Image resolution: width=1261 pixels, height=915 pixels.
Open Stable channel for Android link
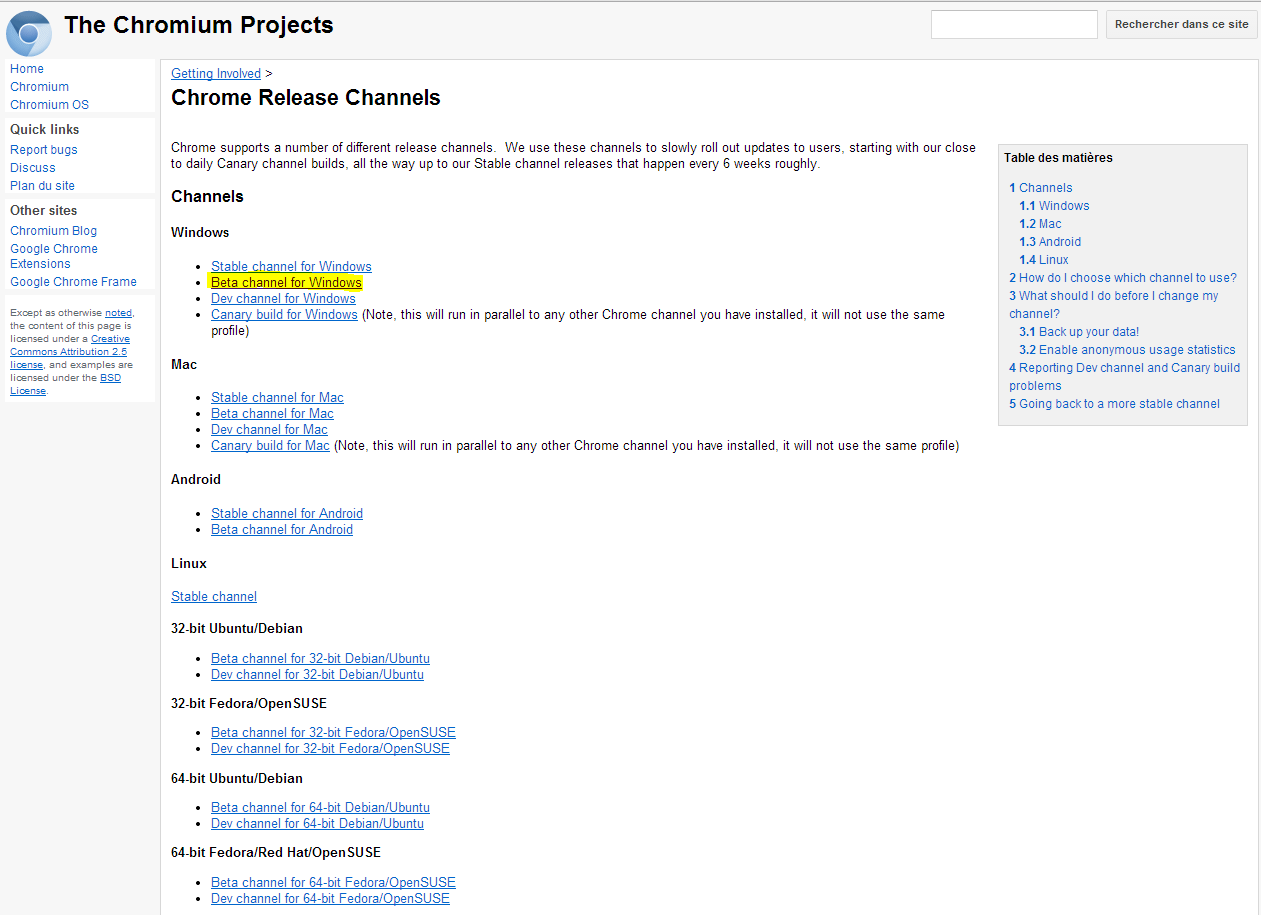[287, 514]
